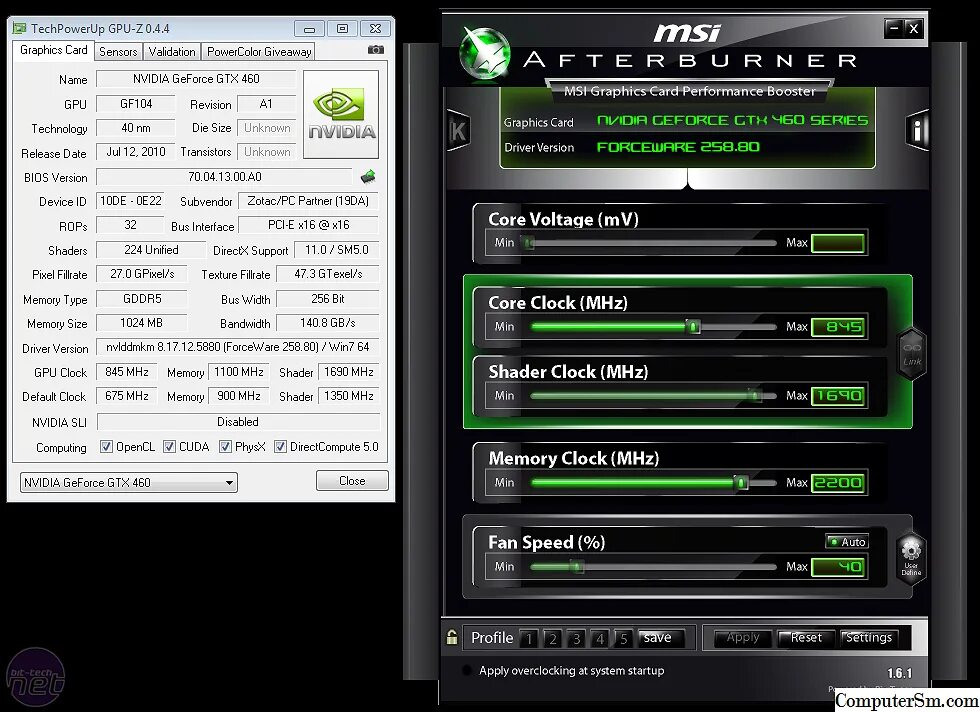Image resolution: width=980 pixels, height=712 pixels.
Task: Click the Driver Version field in GPU-Z
Action: tap(238, 347)
